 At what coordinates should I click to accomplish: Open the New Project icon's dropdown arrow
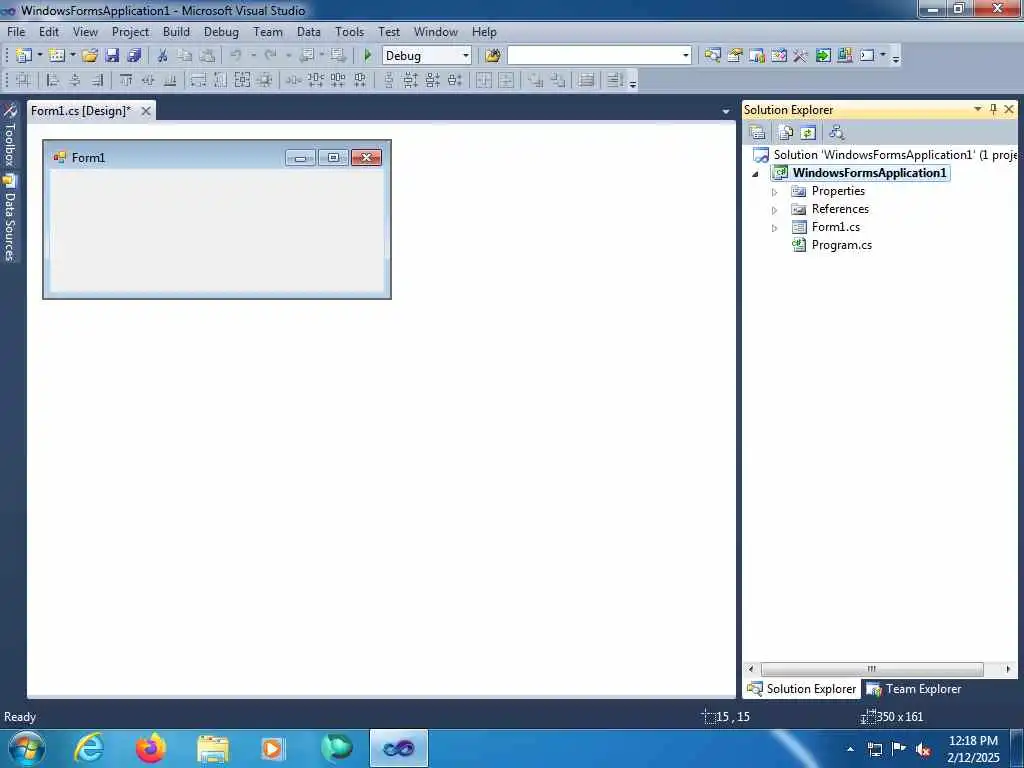[39, 56]
